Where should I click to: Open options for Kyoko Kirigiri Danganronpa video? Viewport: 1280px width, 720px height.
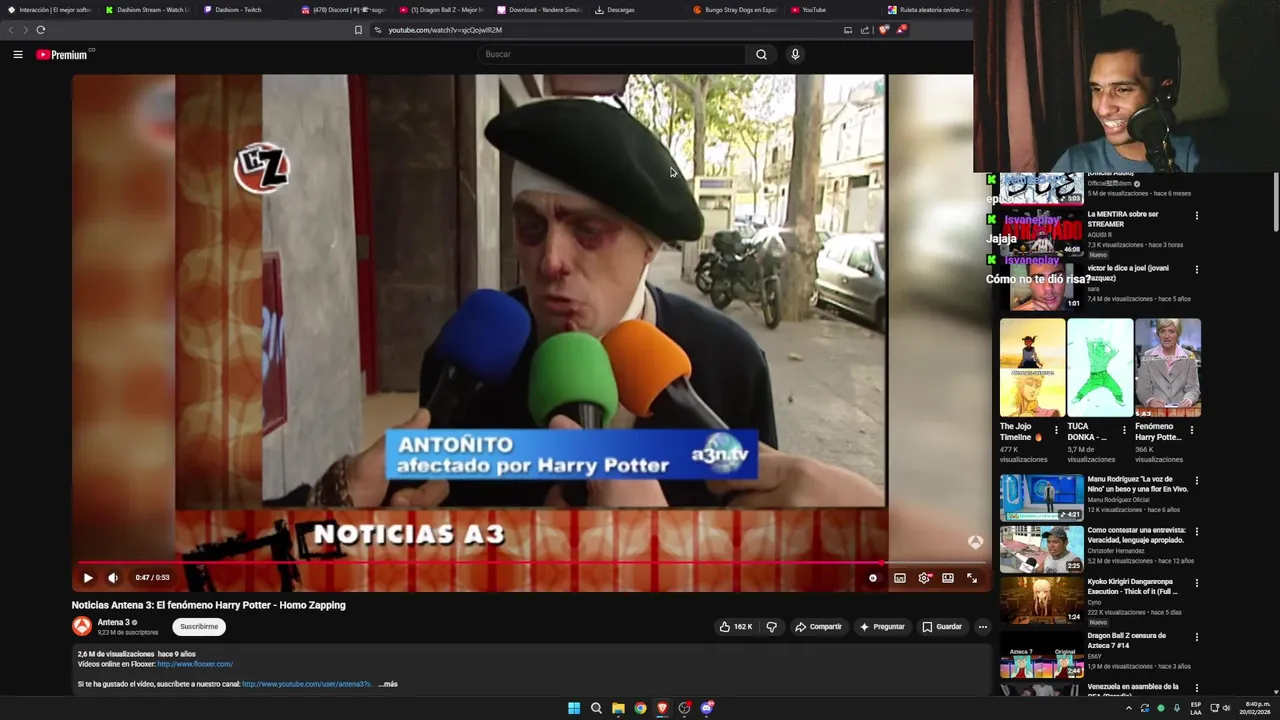(x=1196, y=583)
